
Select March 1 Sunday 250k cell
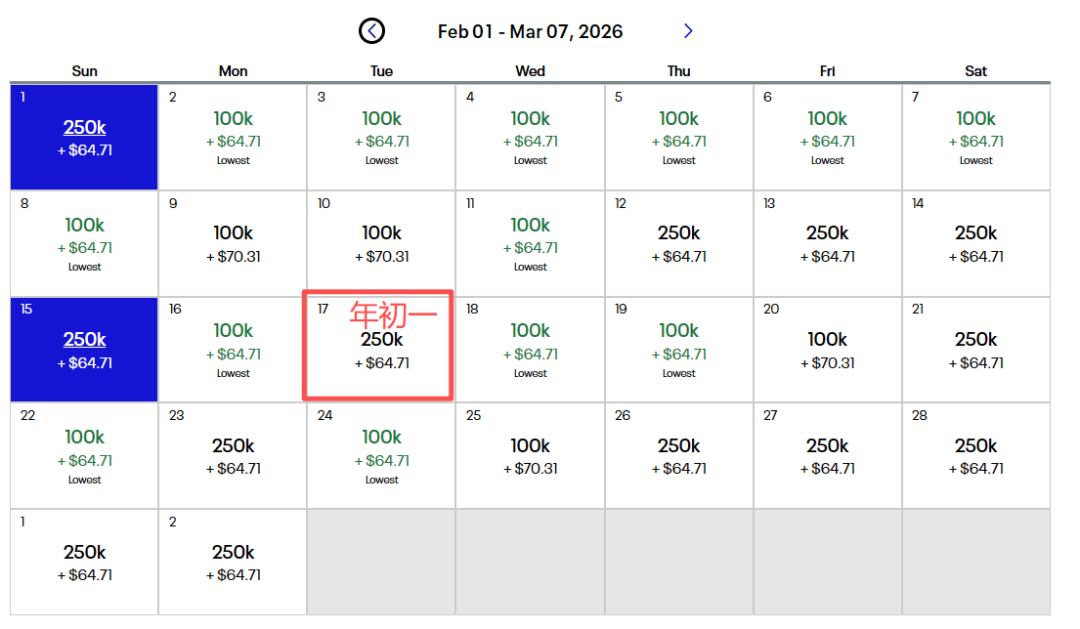(84, 562)
